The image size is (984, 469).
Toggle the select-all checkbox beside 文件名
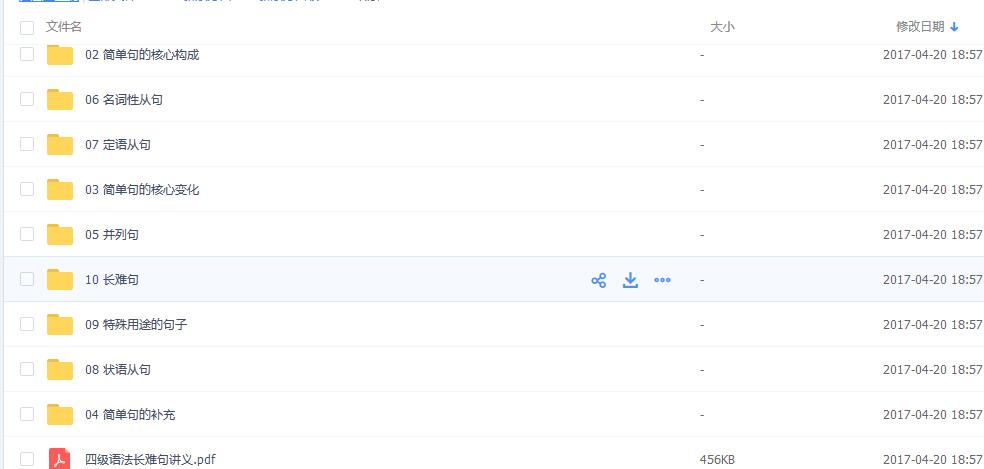[27, 27]
